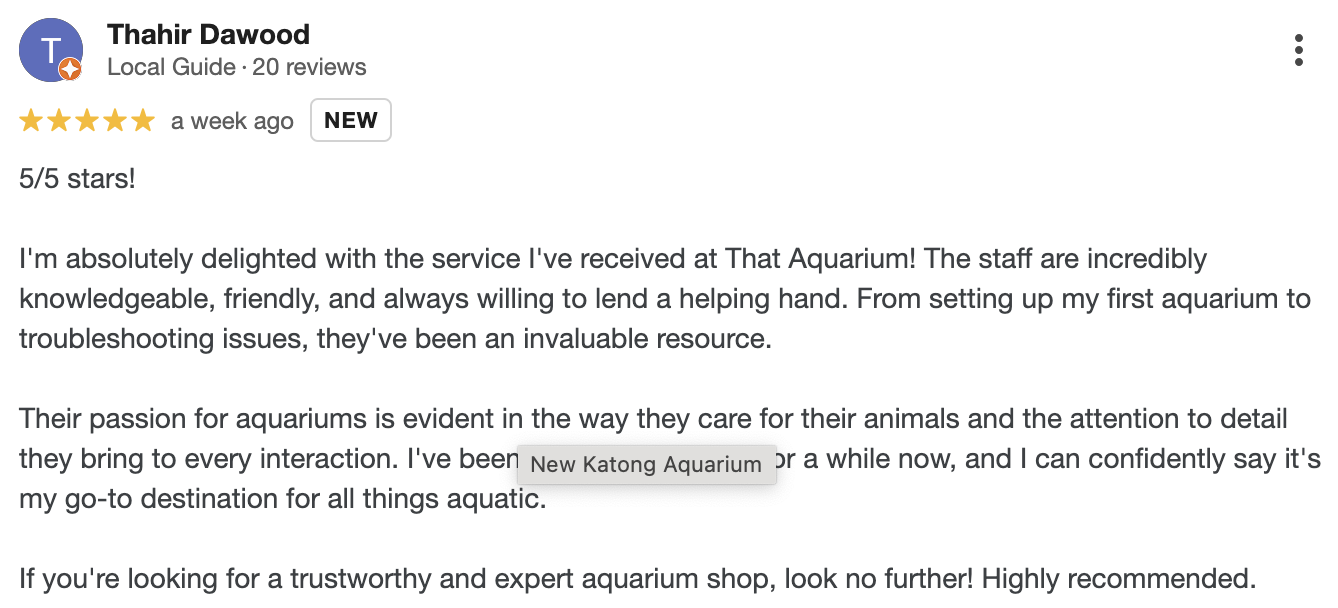Click the third yellow rating star
Screen dimensions: 1338x608
(x=87, y=121)
